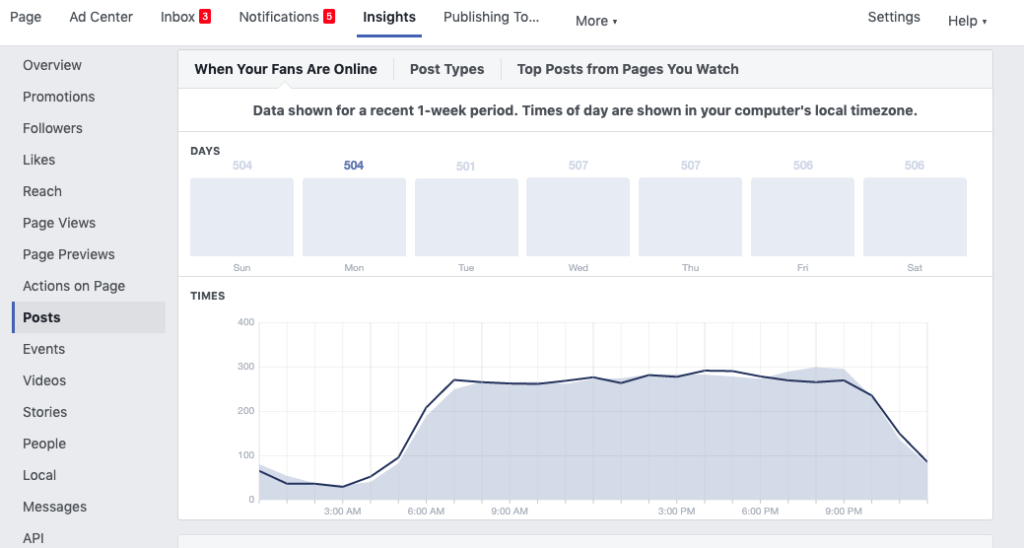1024x548 pixels.
Task: Select the Wednesday bar showing 507
Action: 578,217
